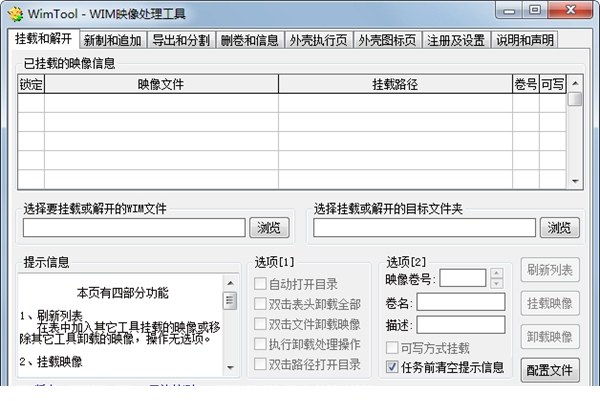Click the hint info scroll-down arrow
Image resolution: width=600 pixels, height=401 pixels.
tap(230, 368)
